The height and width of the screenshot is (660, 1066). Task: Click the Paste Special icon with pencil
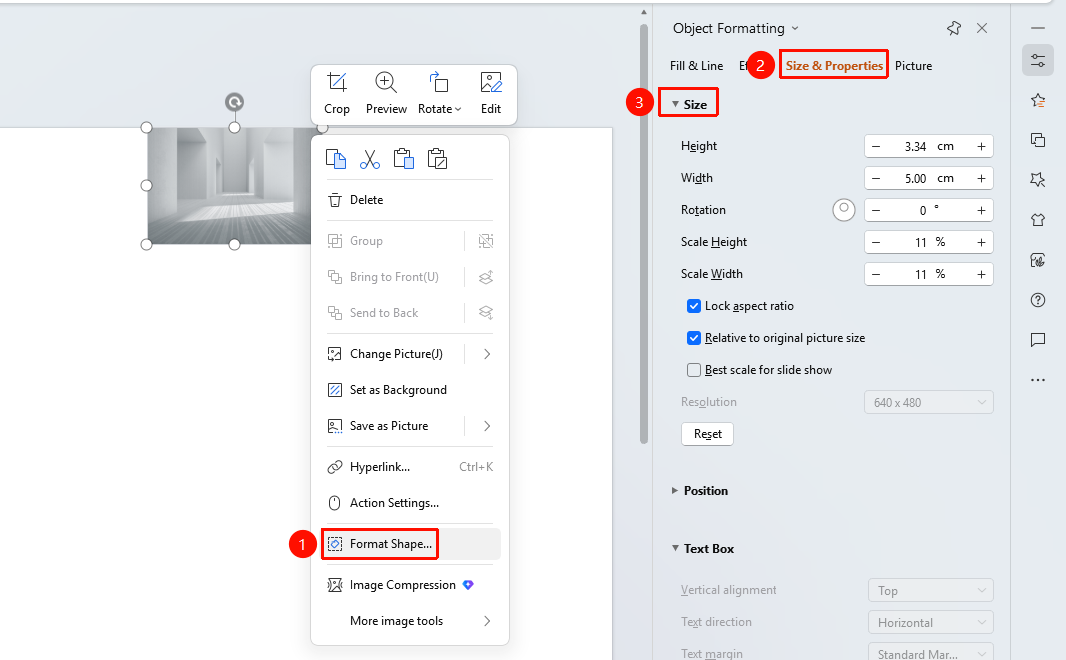(x=437, y=159)
